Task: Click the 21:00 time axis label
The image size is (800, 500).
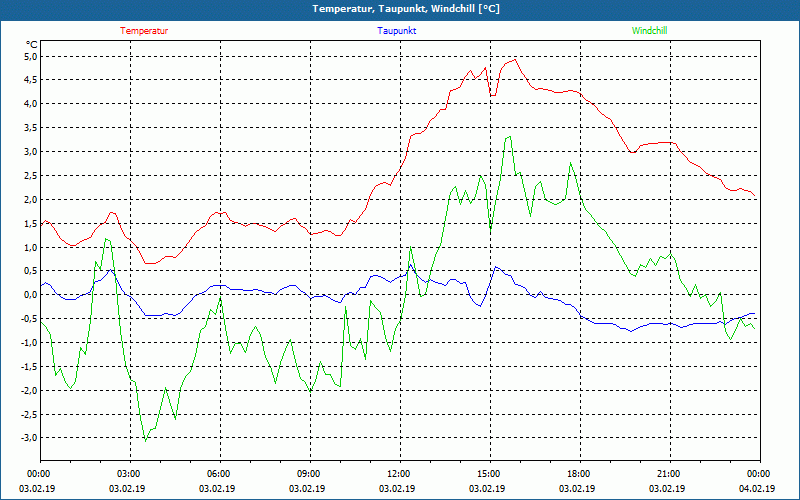Action: tap(670, 474)
